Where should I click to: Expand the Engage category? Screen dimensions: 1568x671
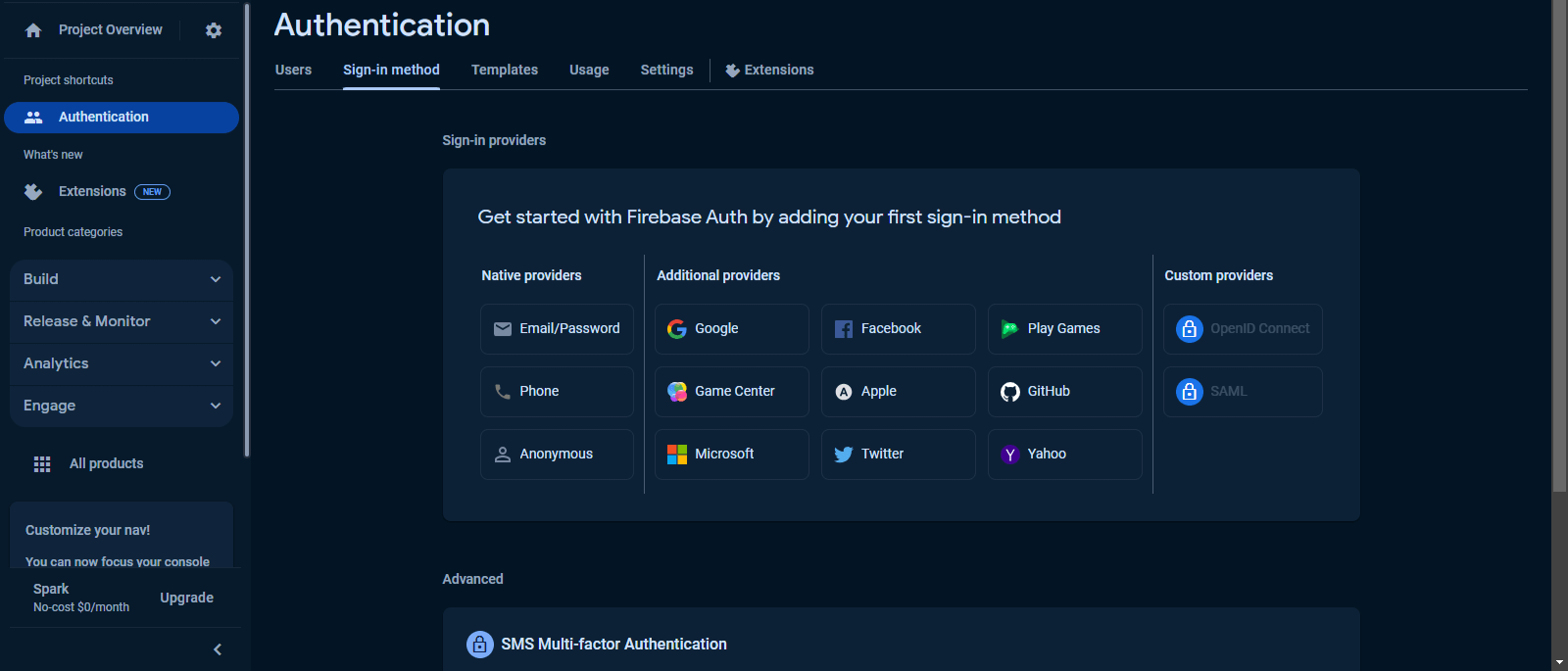pyautogui.click(x=122, y=406)
